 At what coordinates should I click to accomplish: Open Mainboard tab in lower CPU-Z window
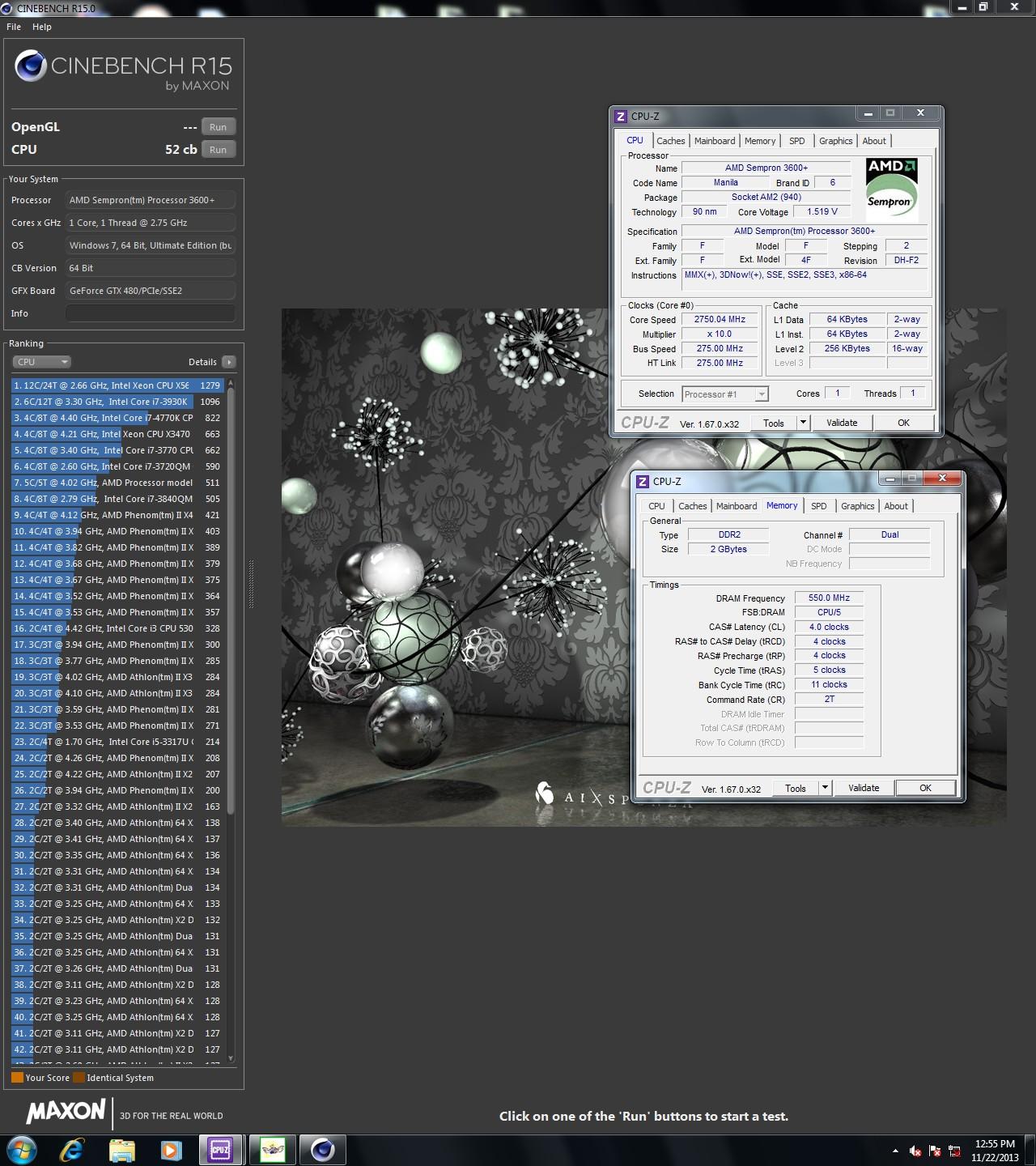point(737,506)
